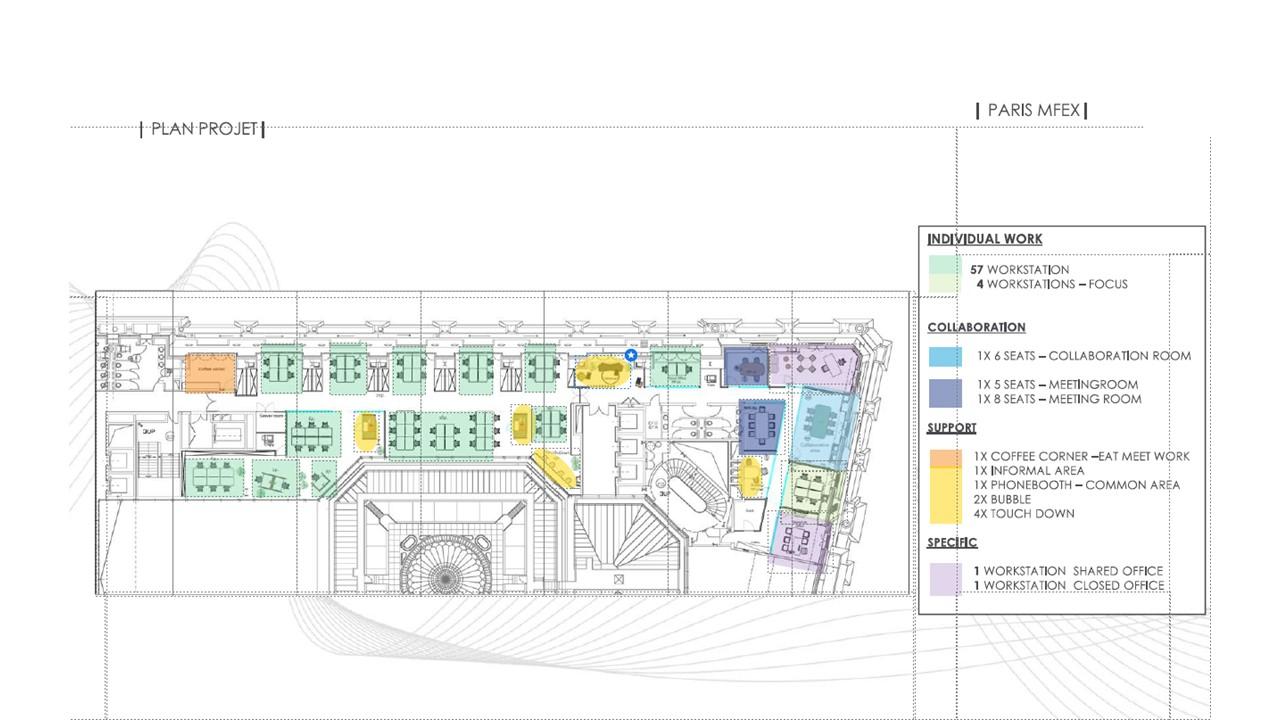Click the purple closed office at bottom right
The image size is (1280, 720).
(x=802, y=540)
